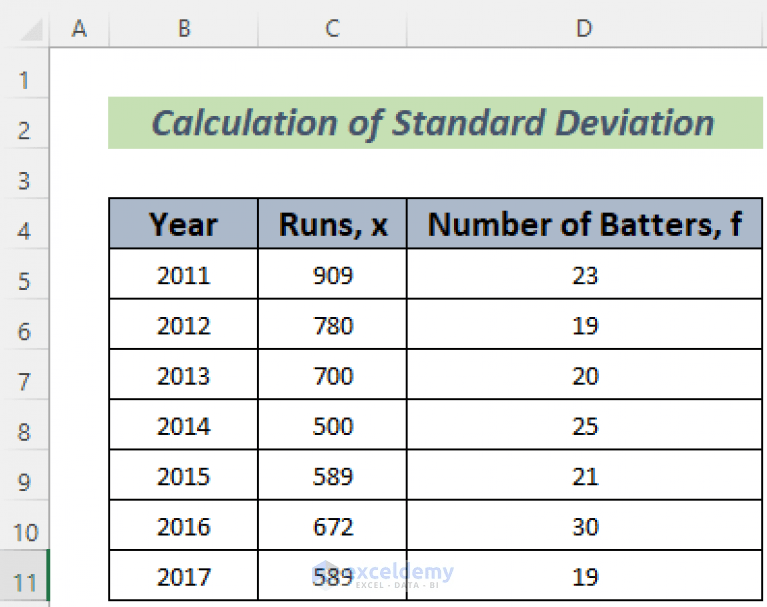The width and height of the screenshot is (767, 607).
Task: Select the cell containing 2013
Action: (x=183, y=375)
